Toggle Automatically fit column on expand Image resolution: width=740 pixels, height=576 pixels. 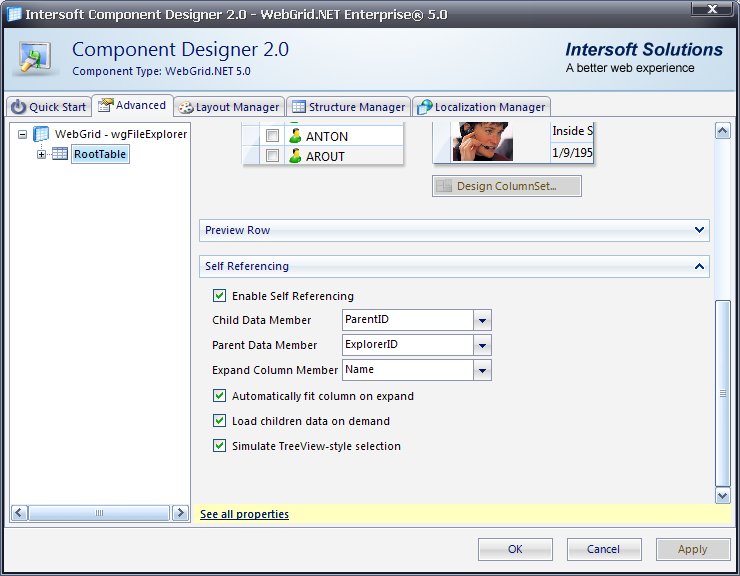click(219, 396)
